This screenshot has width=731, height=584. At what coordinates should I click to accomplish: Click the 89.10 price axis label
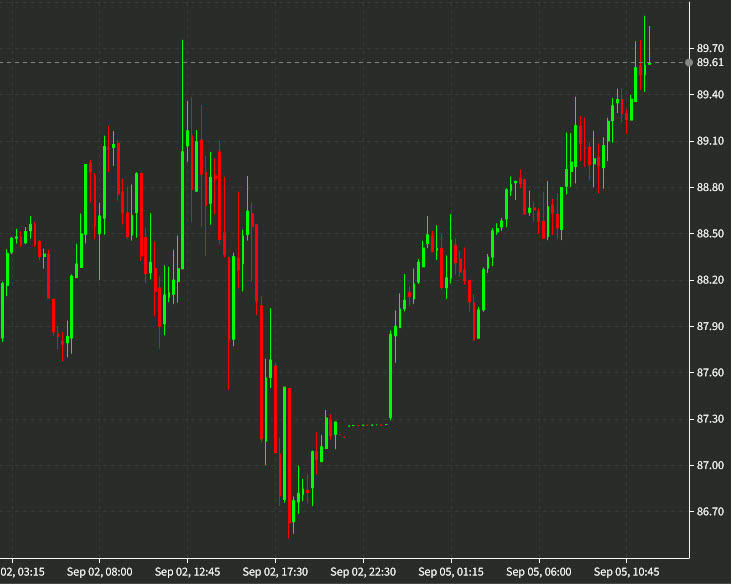[710, 141]
